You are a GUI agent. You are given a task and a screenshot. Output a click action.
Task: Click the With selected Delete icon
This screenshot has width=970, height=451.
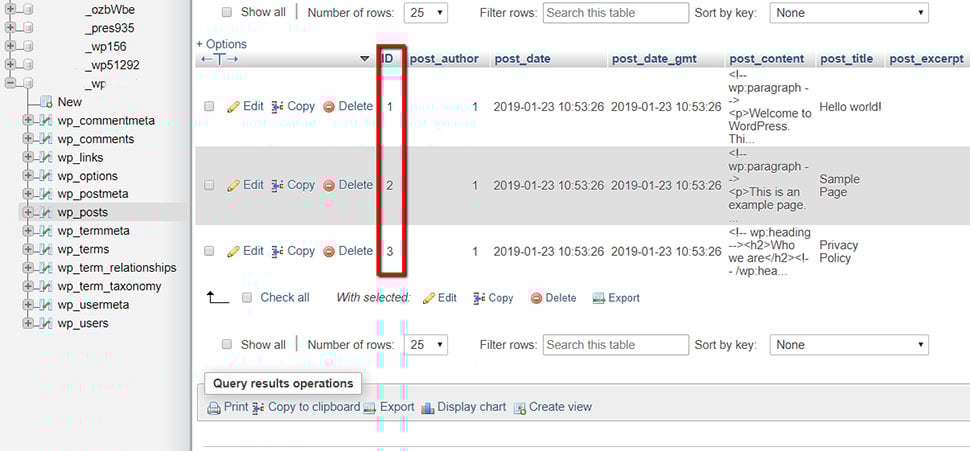536,298
